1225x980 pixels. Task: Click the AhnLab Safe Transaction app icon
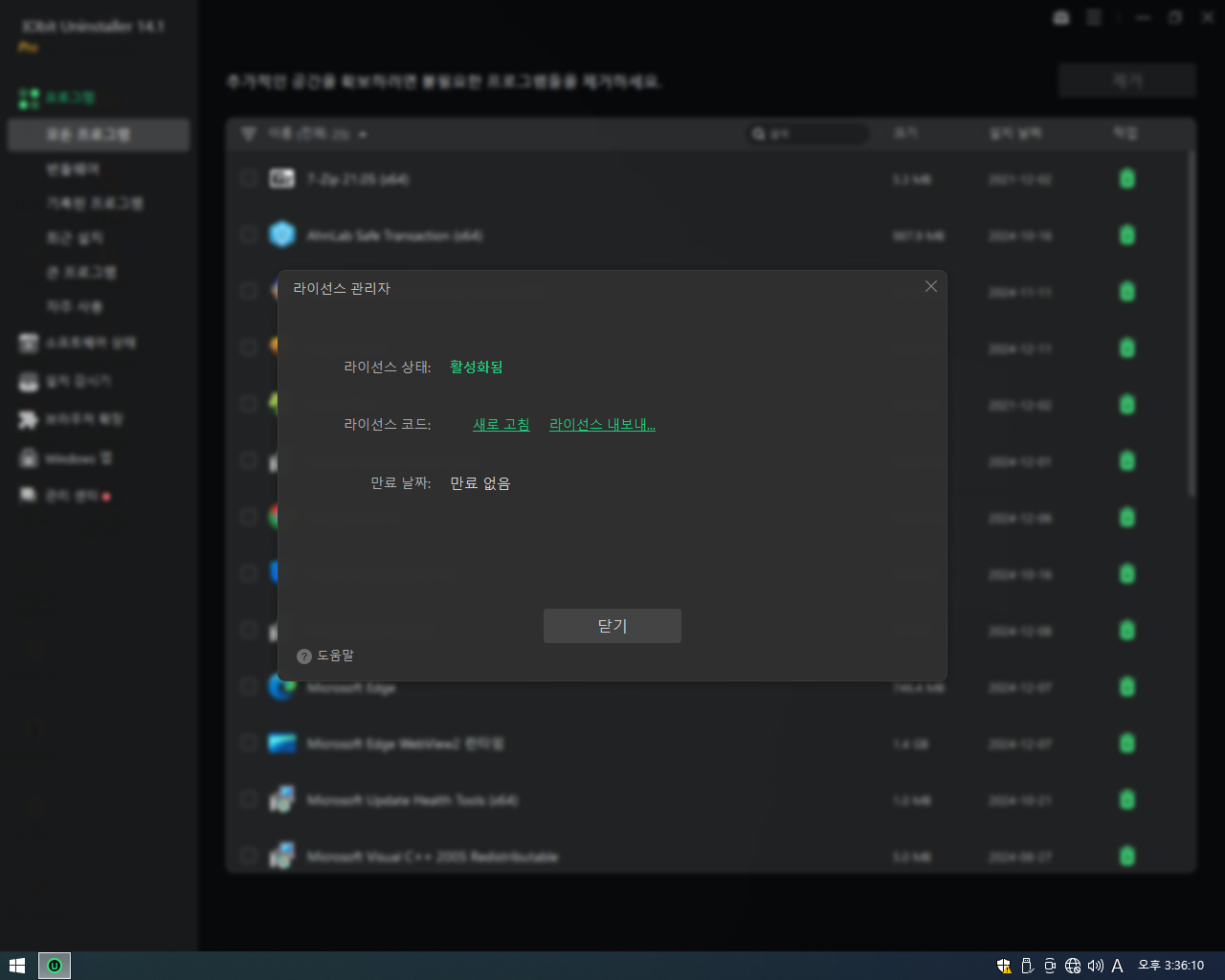tap(282, 234)
